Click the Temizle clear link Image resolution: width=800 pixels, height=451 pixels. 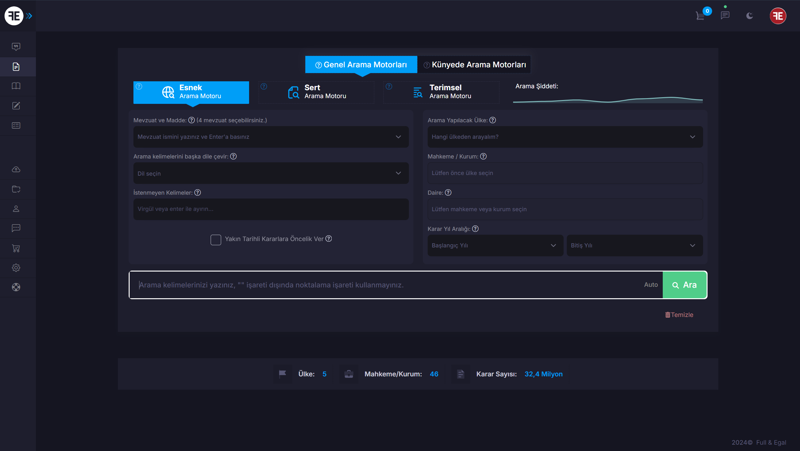(679, 315)
